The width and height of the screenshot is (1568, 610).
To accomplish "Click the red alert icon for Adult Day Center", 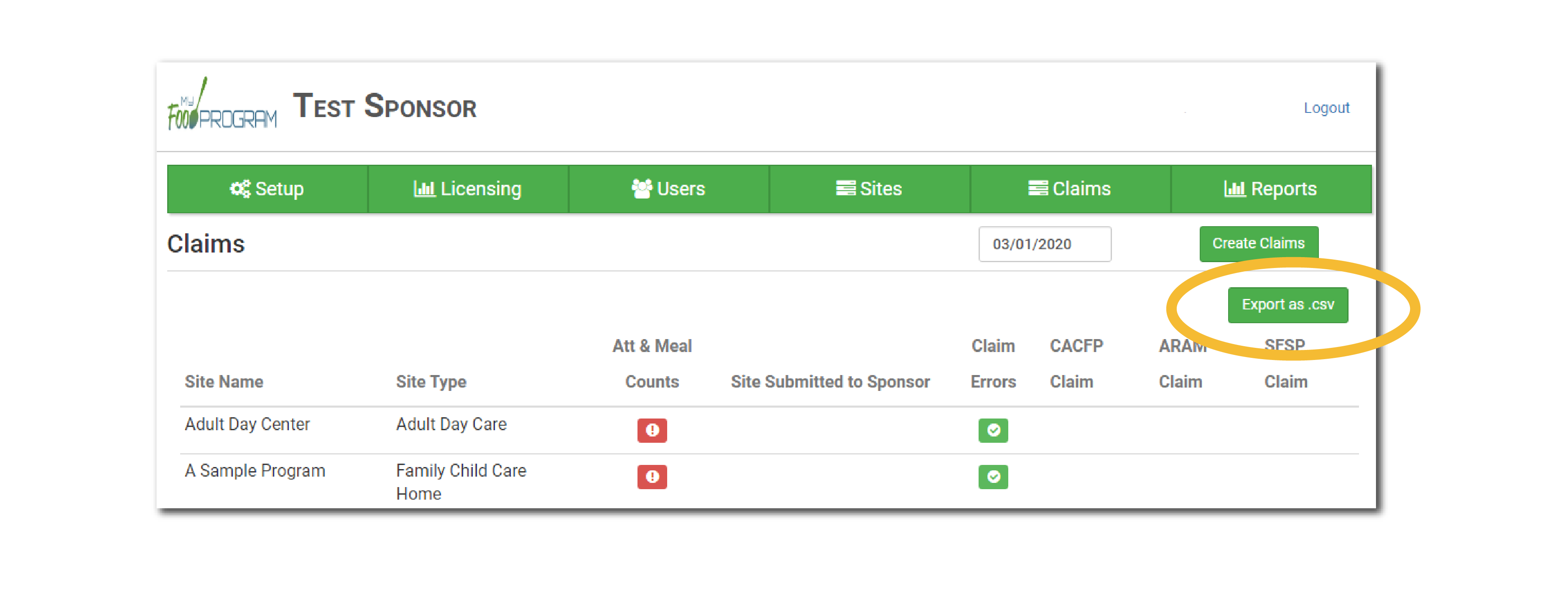I will [x=652, y=430].
